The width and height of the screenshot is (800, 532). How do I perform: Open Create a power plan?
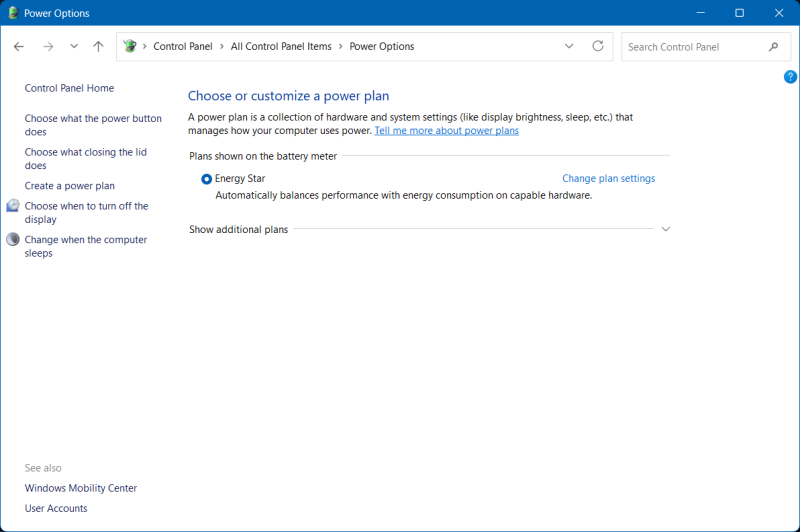pos(70,186)
